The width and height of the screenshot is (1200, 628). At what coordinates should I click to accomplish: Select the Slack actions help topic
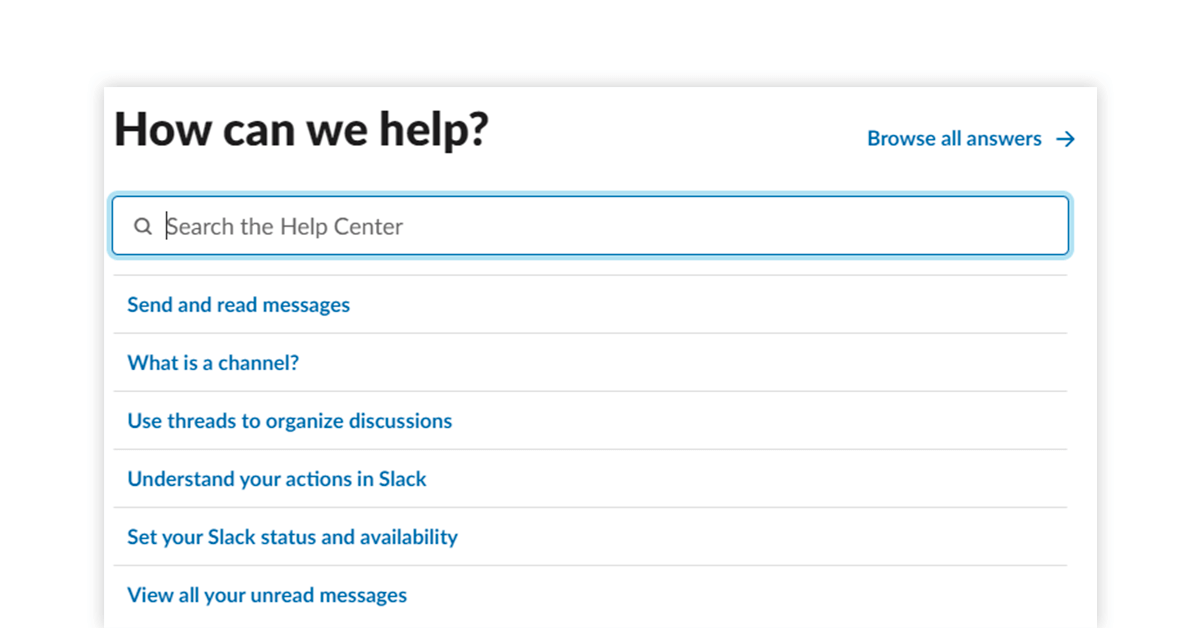(x=276, y=479)
